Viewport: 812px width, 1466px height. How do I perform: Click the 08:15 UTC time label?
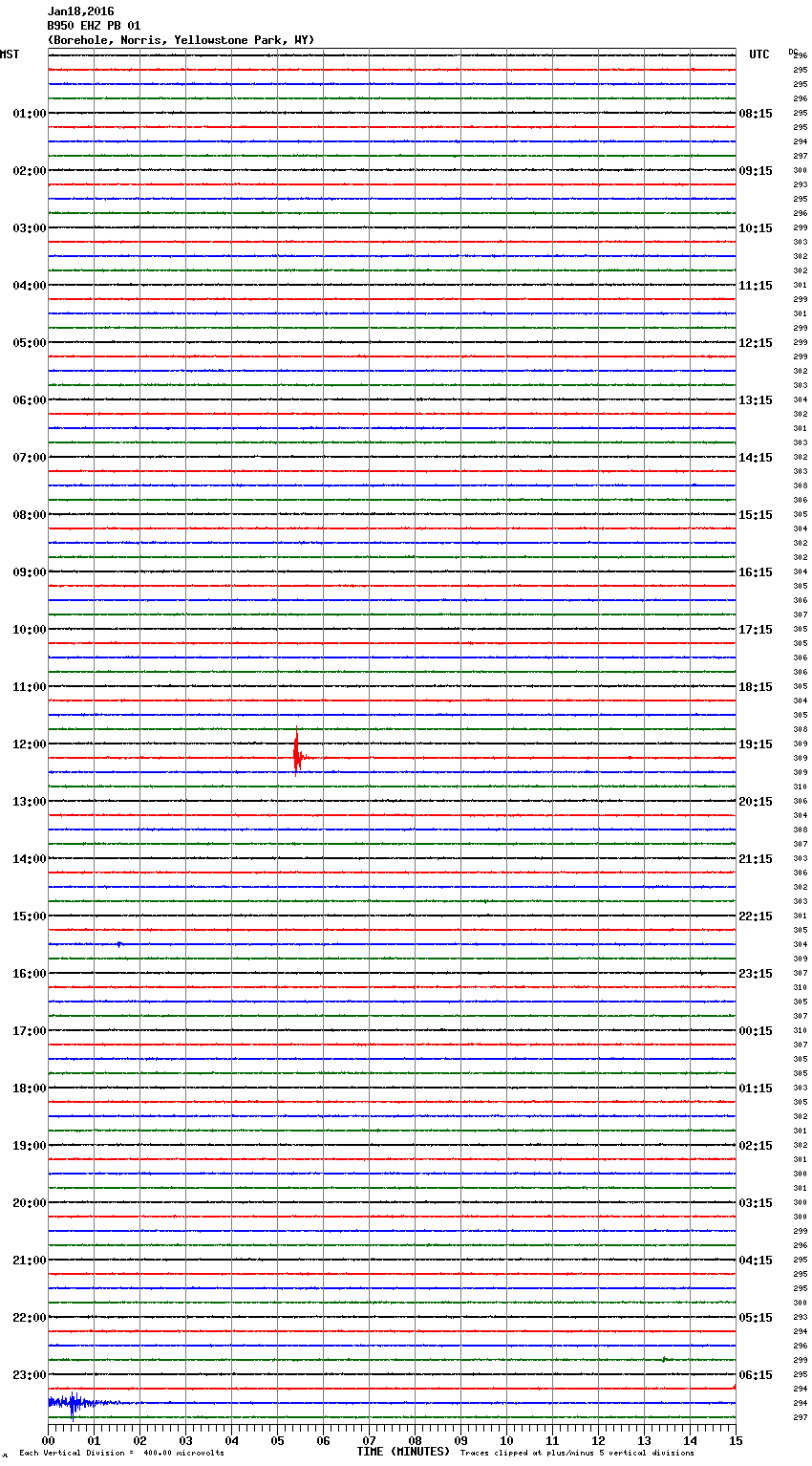coord(756,114)
